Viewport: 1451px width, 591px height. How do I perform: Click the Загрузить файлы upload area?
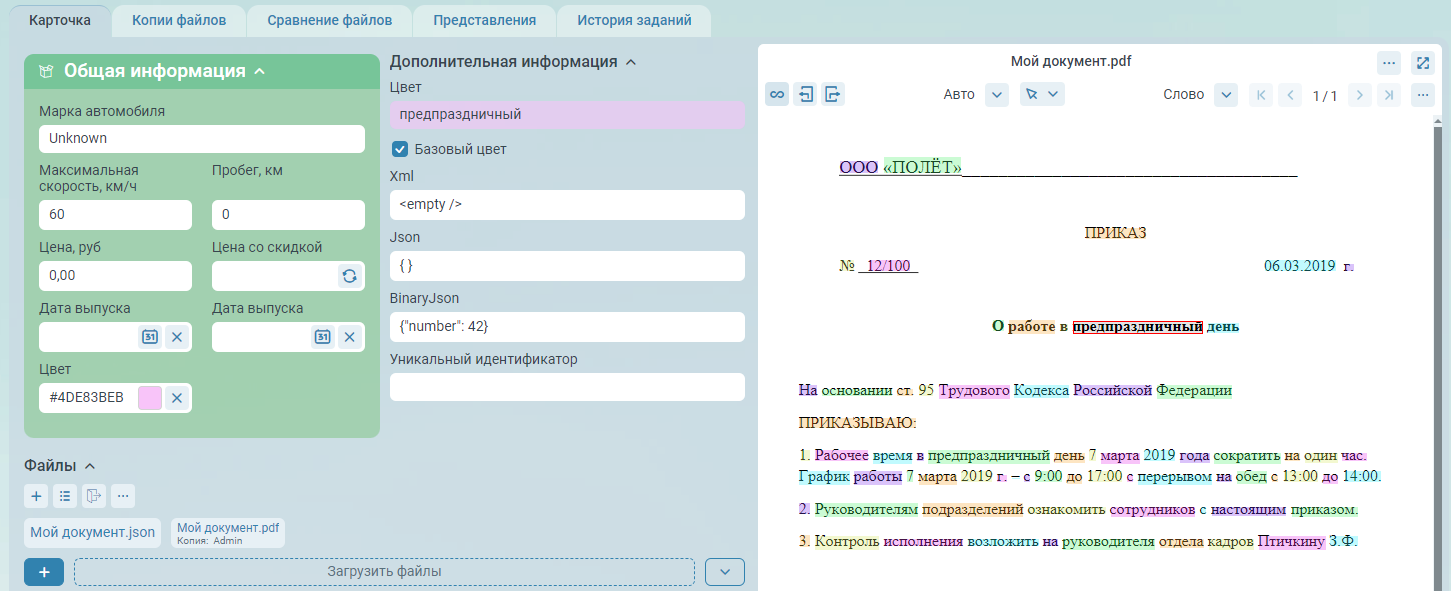pos(384,571)
